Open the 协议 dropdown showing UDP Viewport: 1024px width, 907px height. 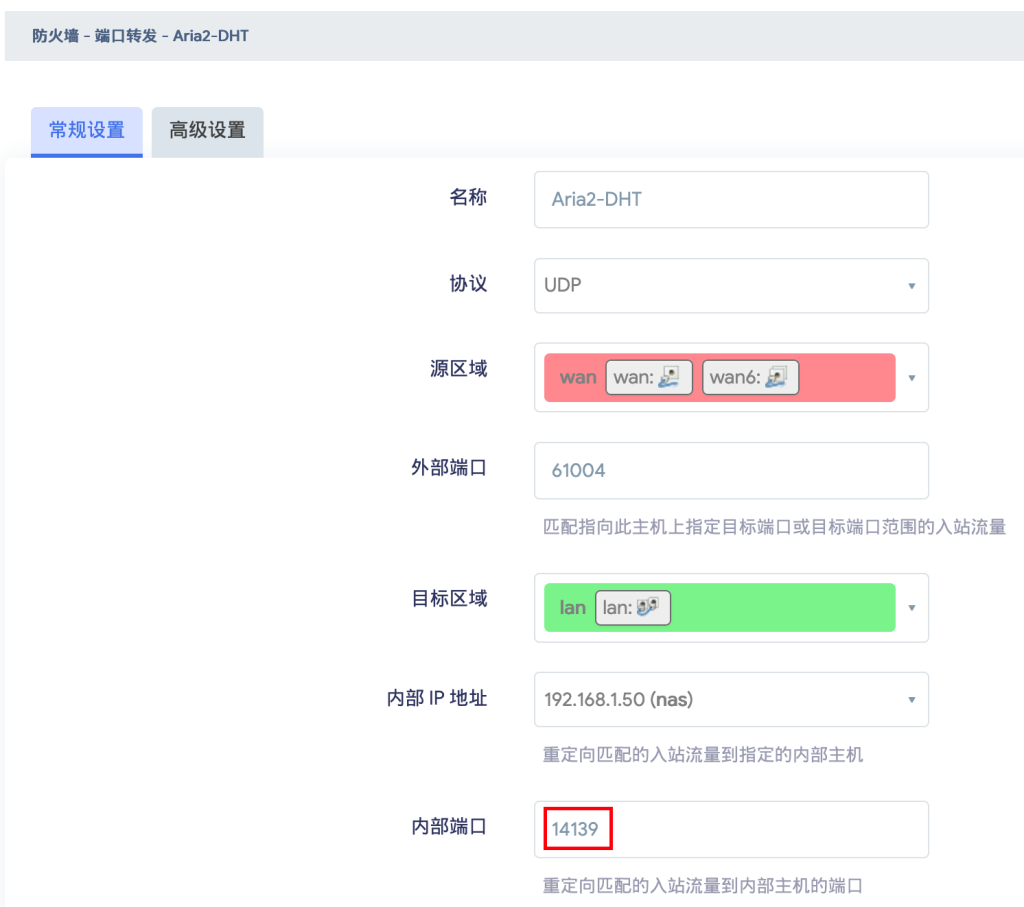pos(730,285)
